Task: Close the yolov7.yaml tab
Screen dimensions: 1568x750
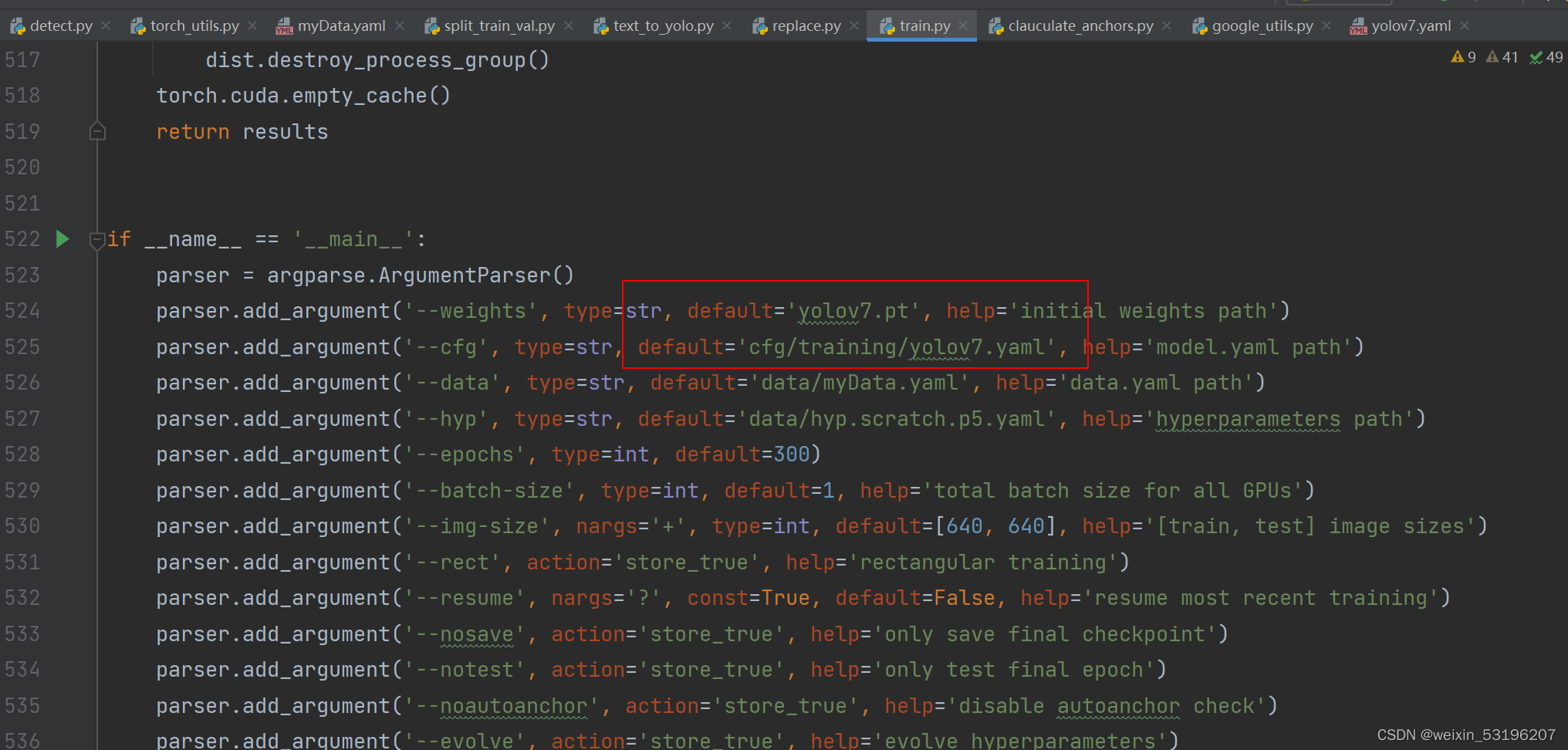Action: click(x=1465, y=25)
